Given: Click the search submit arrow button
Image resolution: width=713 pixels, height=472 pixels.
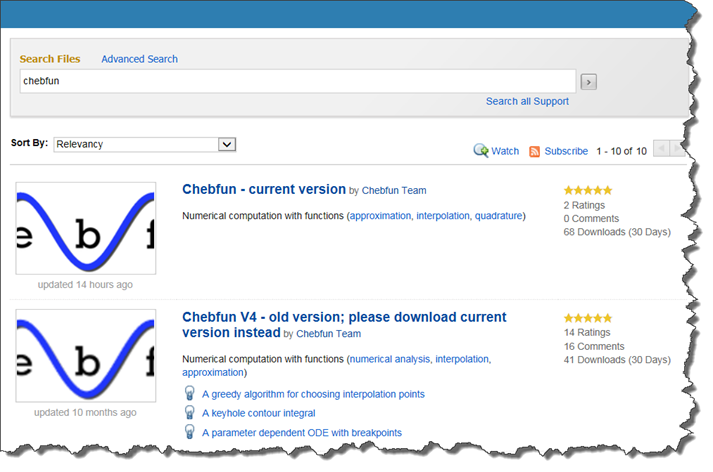Looking at the screenshot, I should [x=588, y=81].
